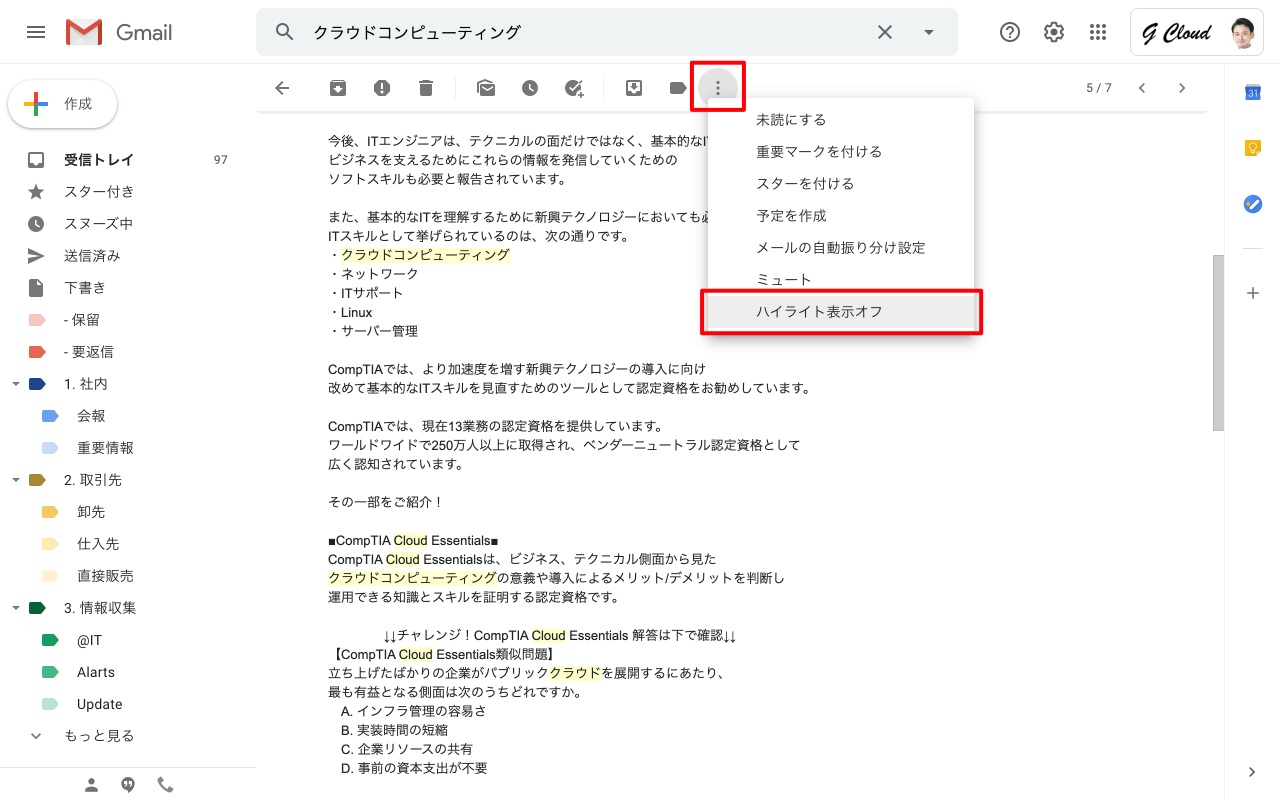Click the 5 / 7 message counter
The width and height of the screenshot is (1280, 800).
click(x=1099, y=88)
